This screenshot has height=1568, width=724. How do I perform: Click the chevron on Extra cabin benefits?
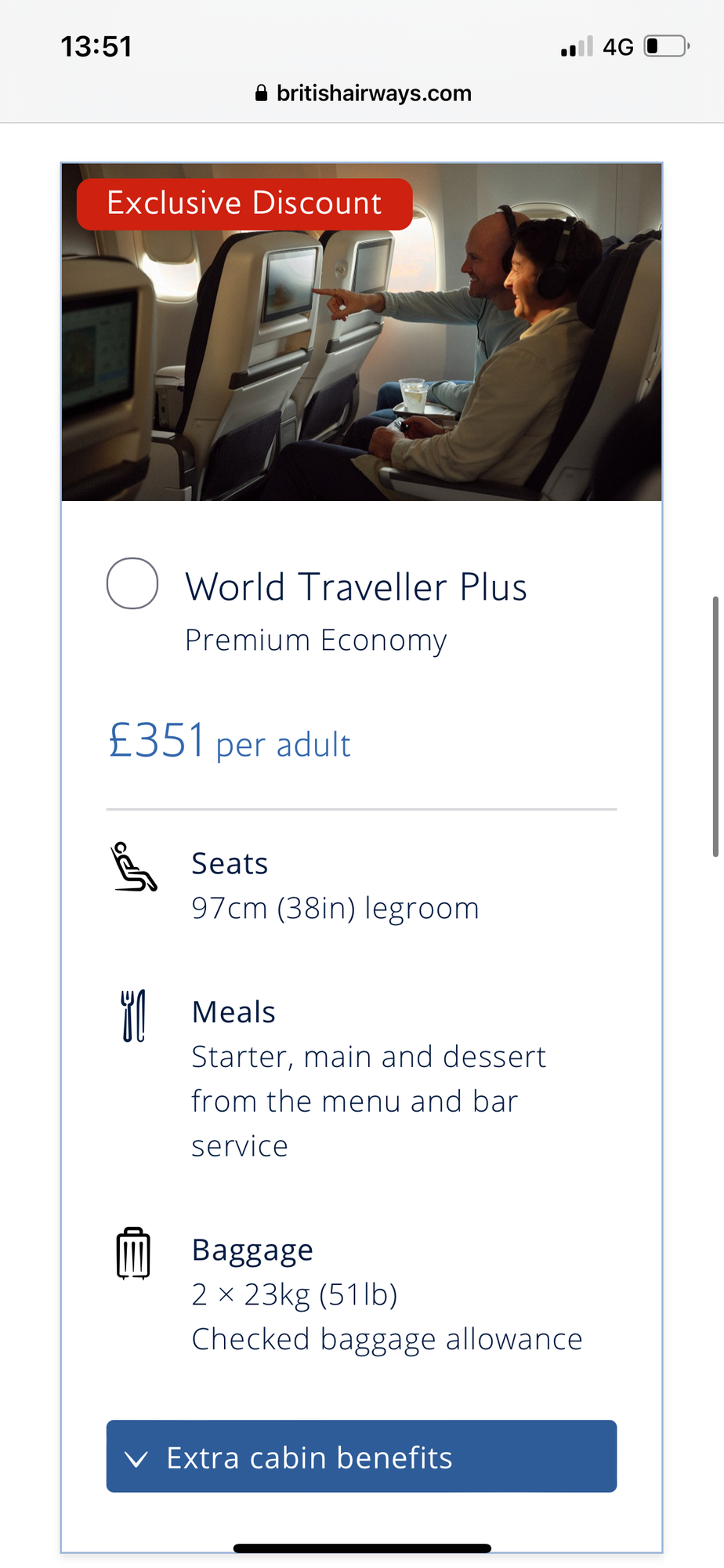point(136,1459)
